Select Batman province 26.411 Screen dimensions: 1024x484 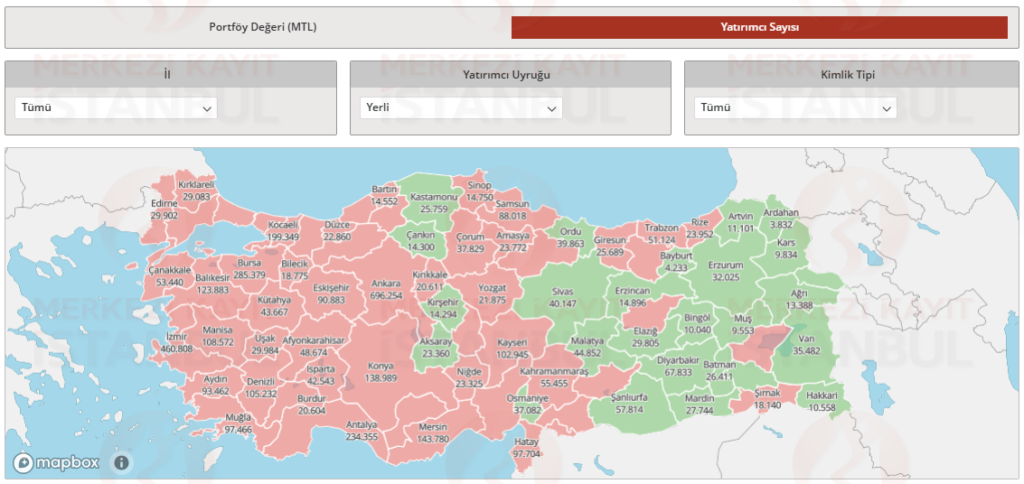pos(720,370)
